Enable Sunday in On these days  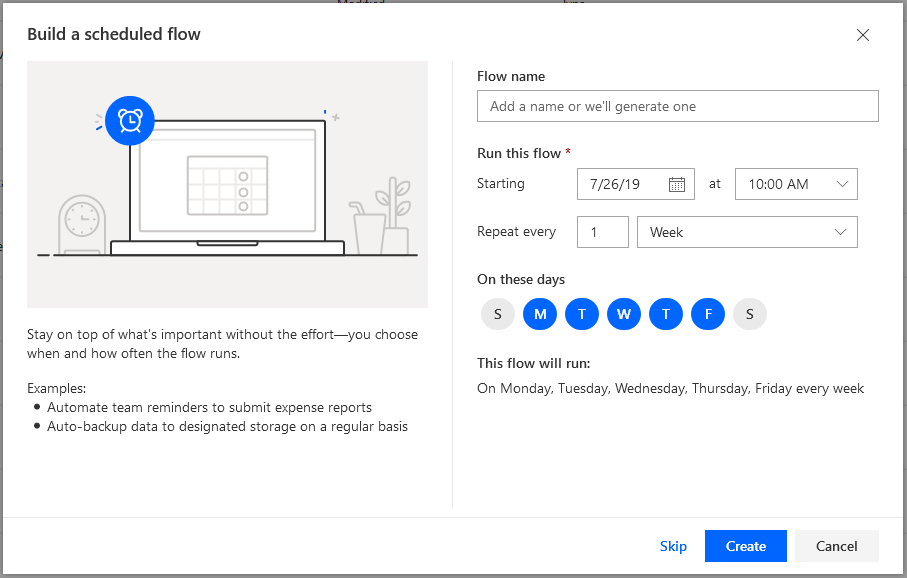click(498, 314)
